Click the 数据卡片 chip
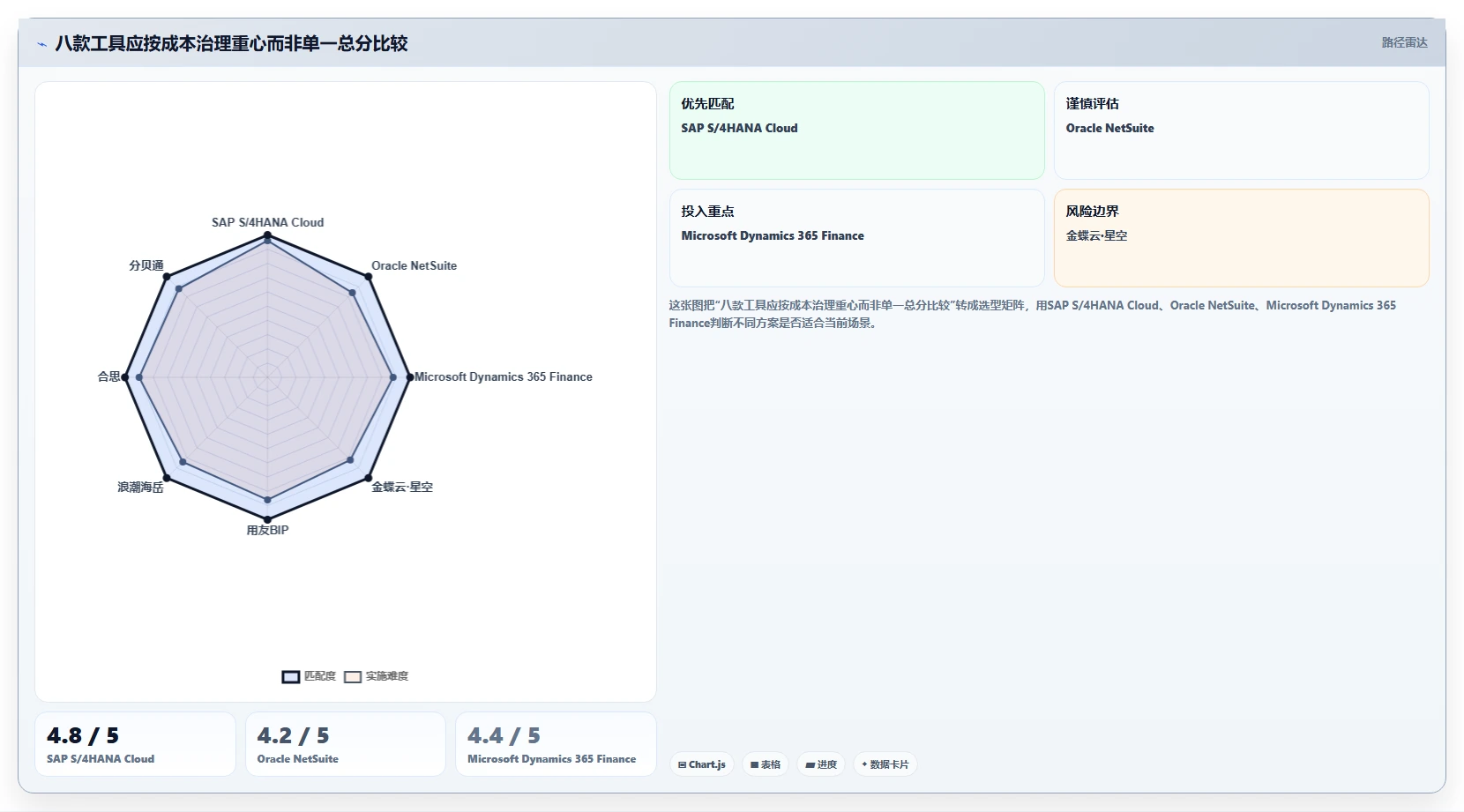This screenshot has height=812, width=1464. [885, 764]
